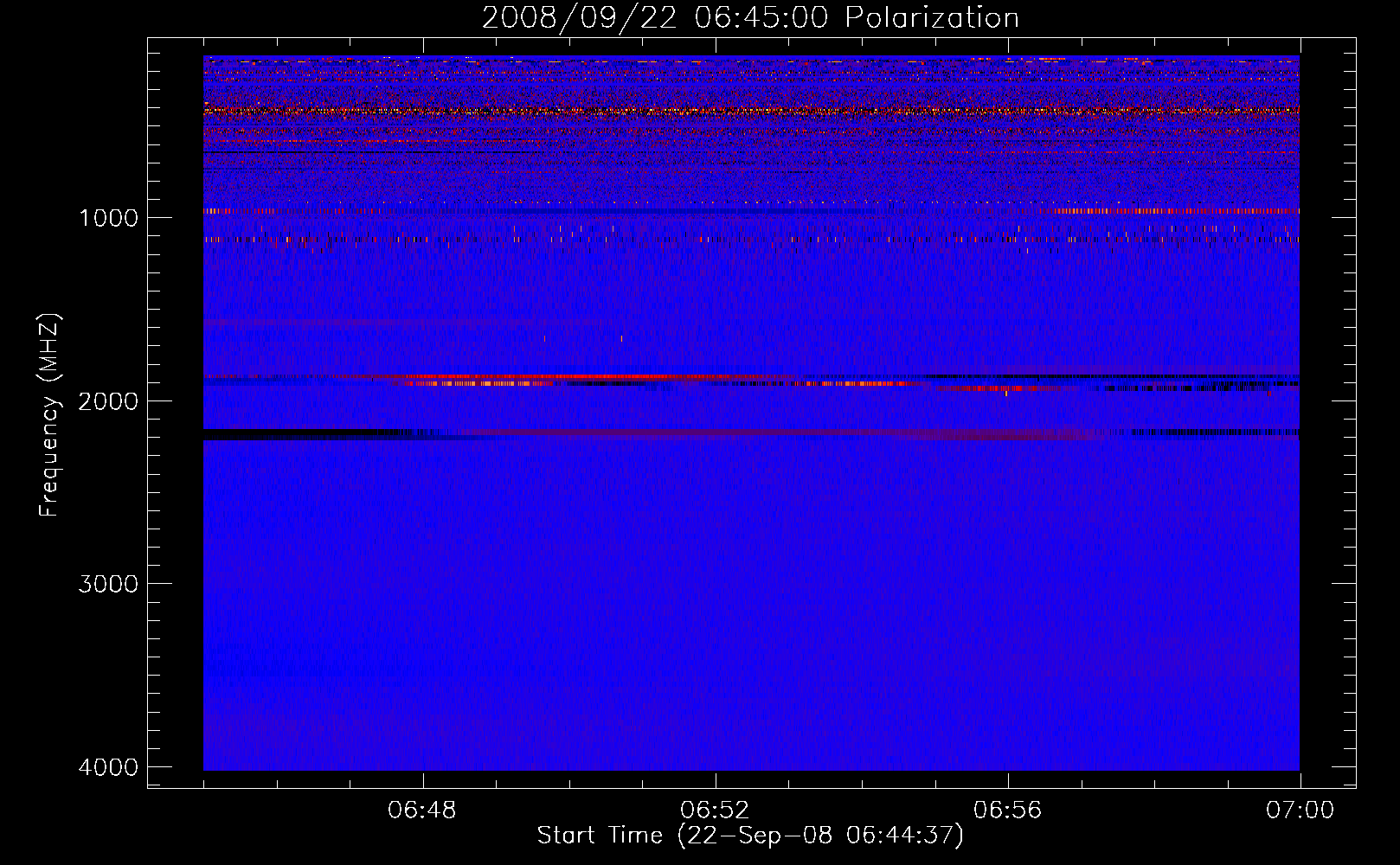Click the 07:00 time tick label
Image resolution: width=1400 pixels, height=865 pixels.
pos(1300,811)
